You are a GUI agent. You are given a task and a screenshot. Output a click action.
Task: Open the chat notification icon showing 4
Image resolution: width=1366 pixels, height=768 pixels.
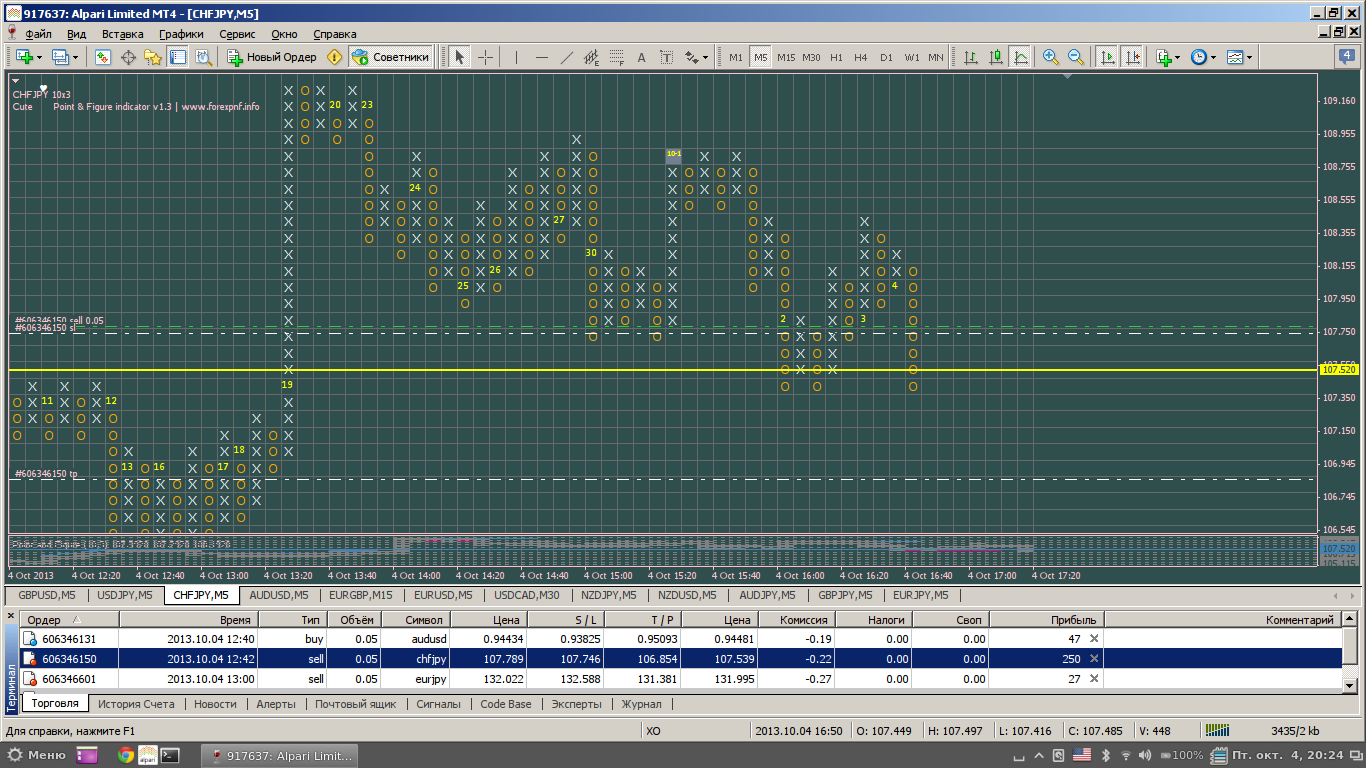coord(1346,57)
